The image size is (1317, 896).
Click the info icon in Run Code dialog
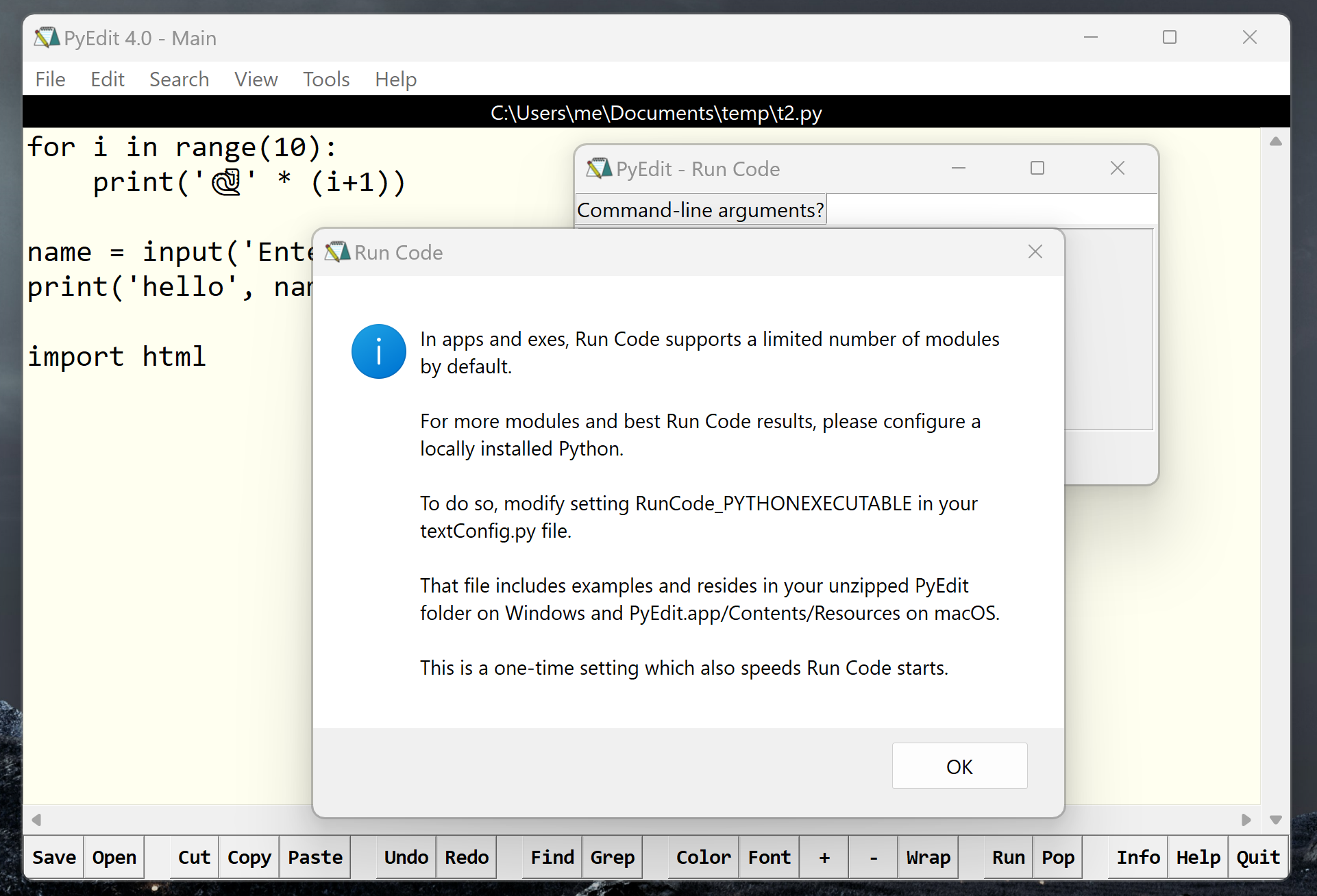378,351
